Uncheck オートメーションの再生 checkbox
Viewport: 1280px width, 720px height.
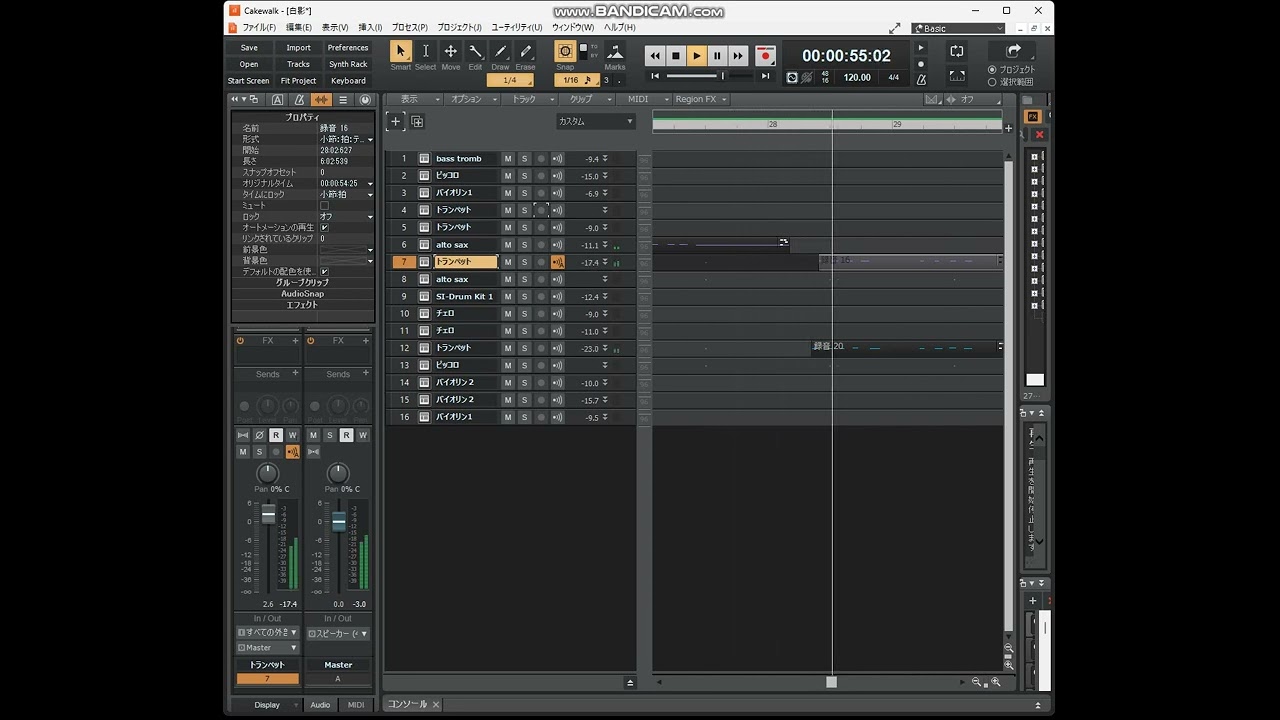pos(323,227)
